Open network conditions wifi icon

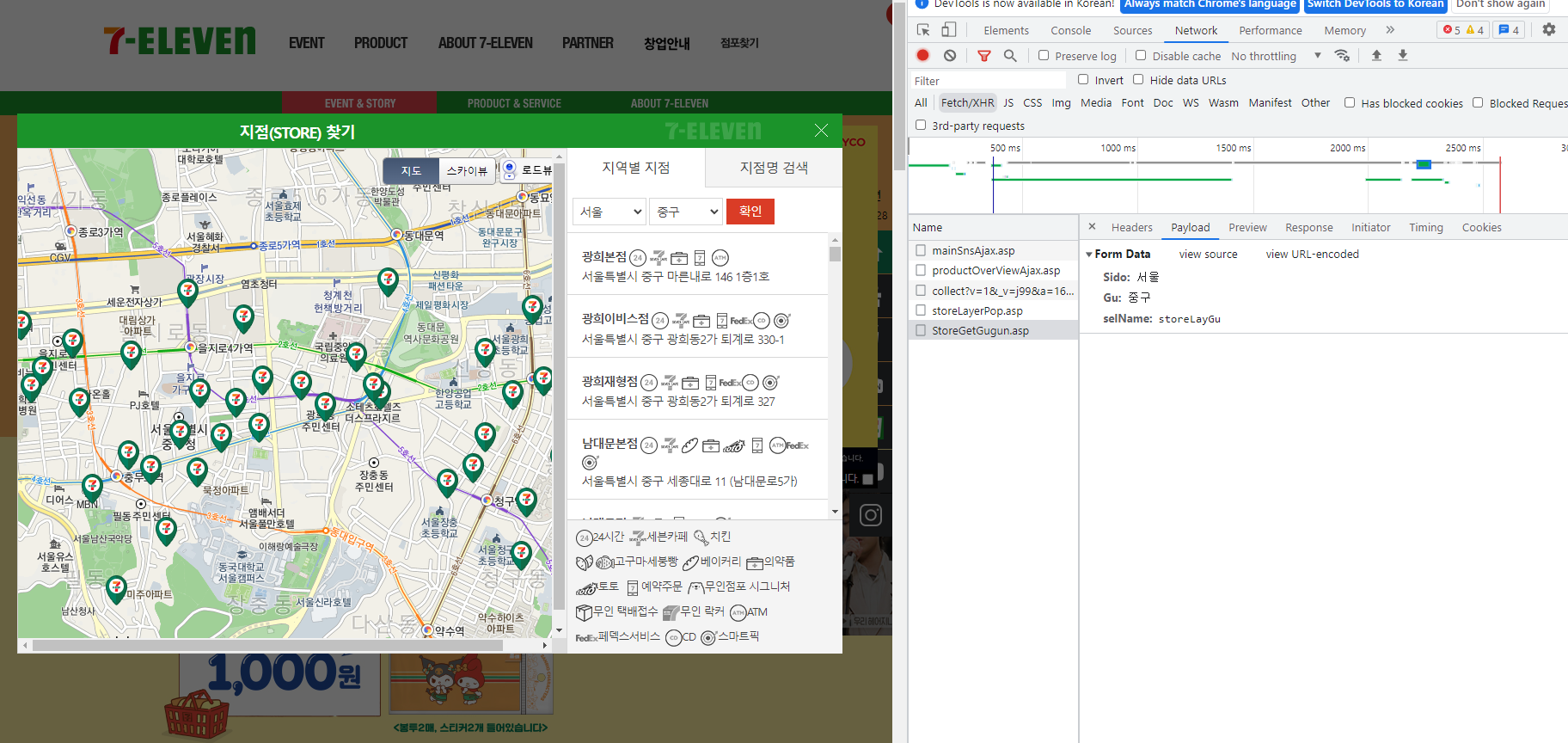[x=1342, y=55]
